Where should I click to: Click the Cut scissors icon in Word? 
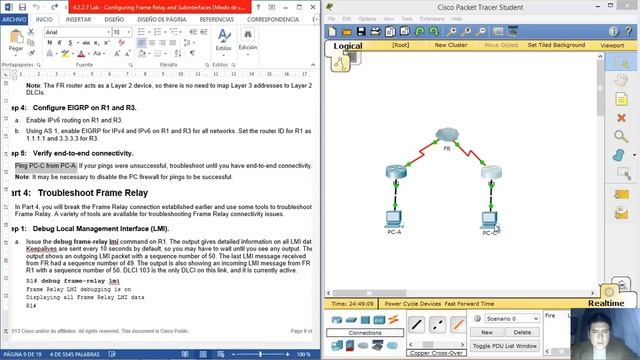tap(31, 32)
